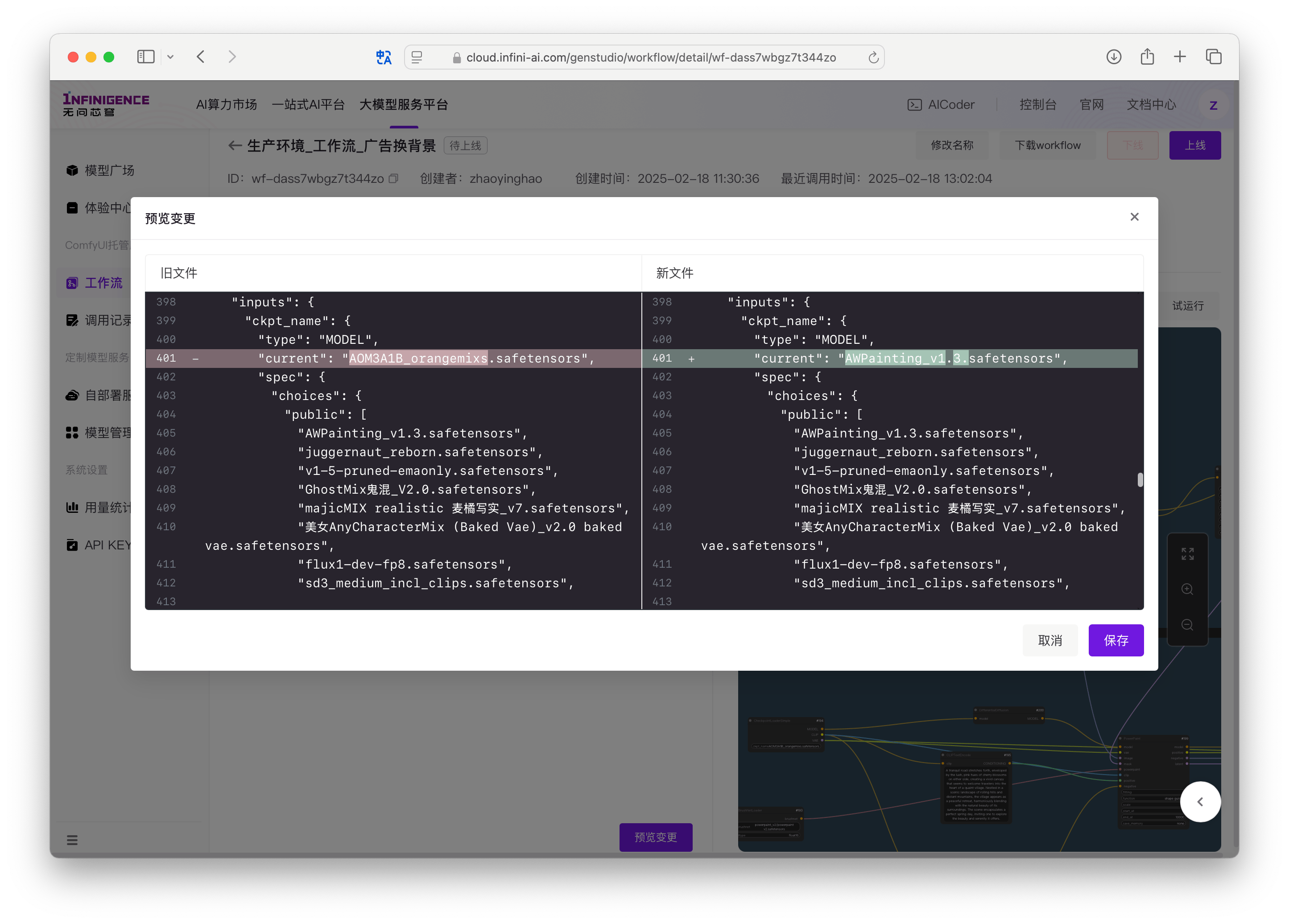Click the 试运行 tab
This screenshot has width=1289, height=924.
coord(1188,306)
